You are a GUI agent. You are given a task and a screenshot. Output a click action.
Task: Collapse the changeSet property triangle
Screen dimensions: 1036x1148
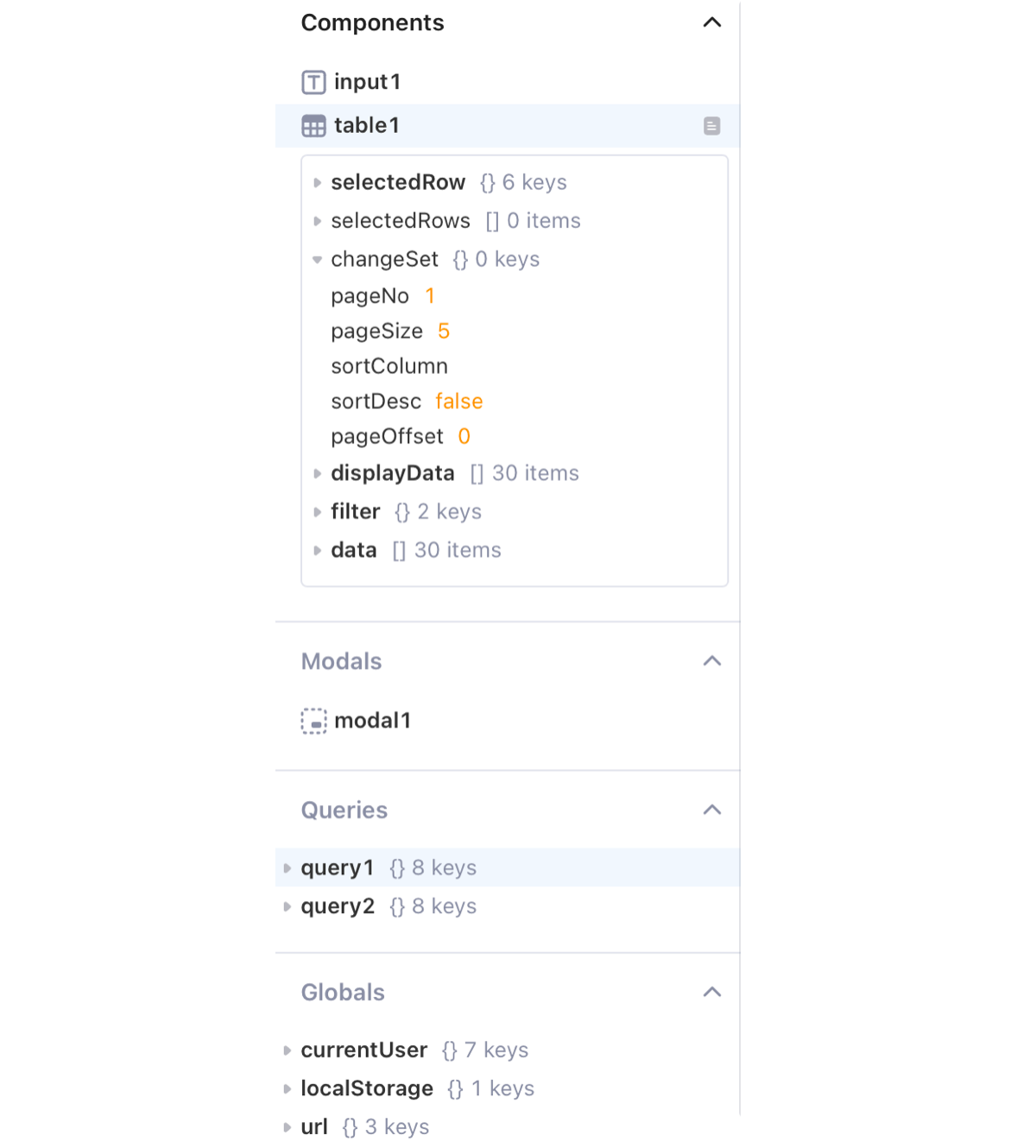pyautogui.click(x=317, y=260)
